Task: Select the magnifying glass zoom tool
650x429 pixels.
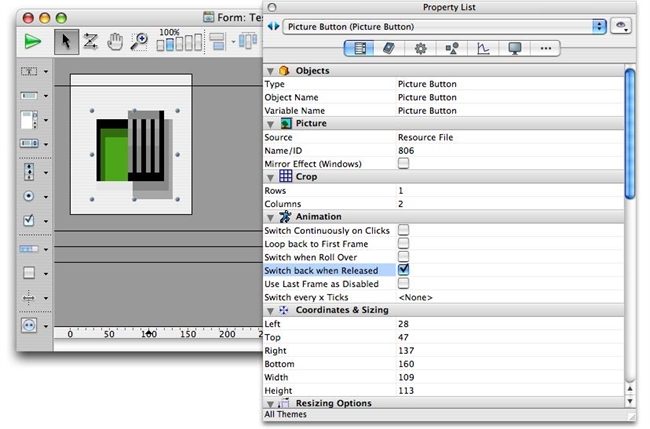Action: coord(140,41)
